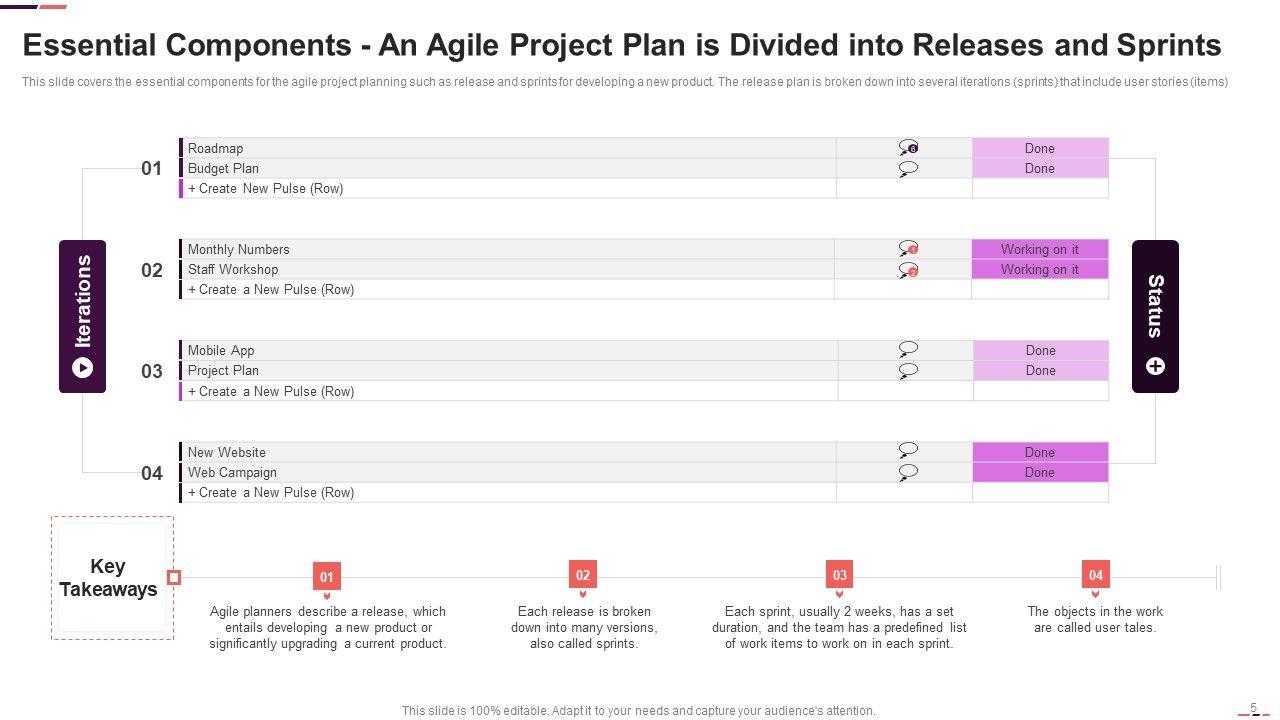Click the Working on it status for Monthly Numbers

pos(1040,249)
